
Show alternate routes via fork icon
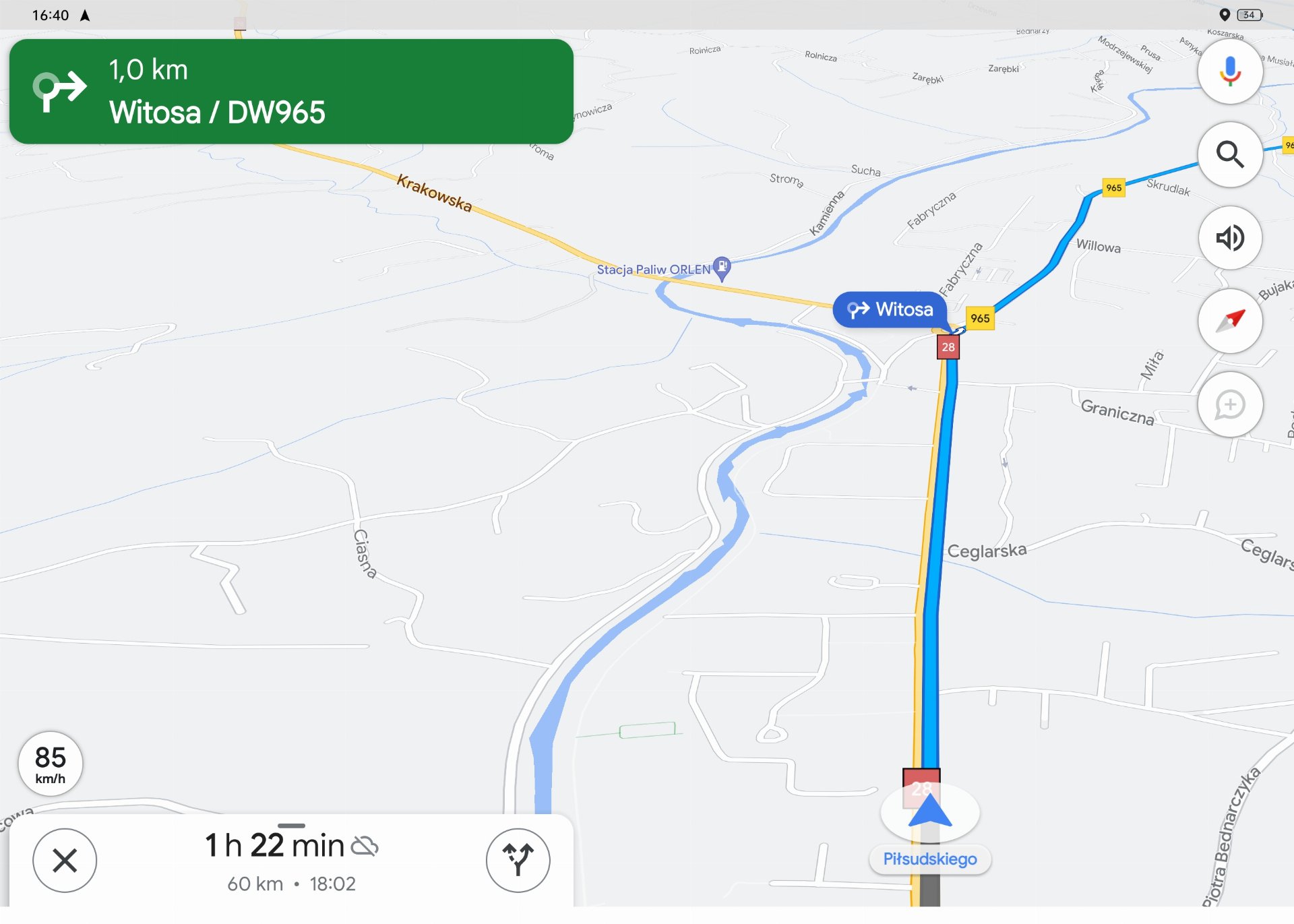pos(518,861)
